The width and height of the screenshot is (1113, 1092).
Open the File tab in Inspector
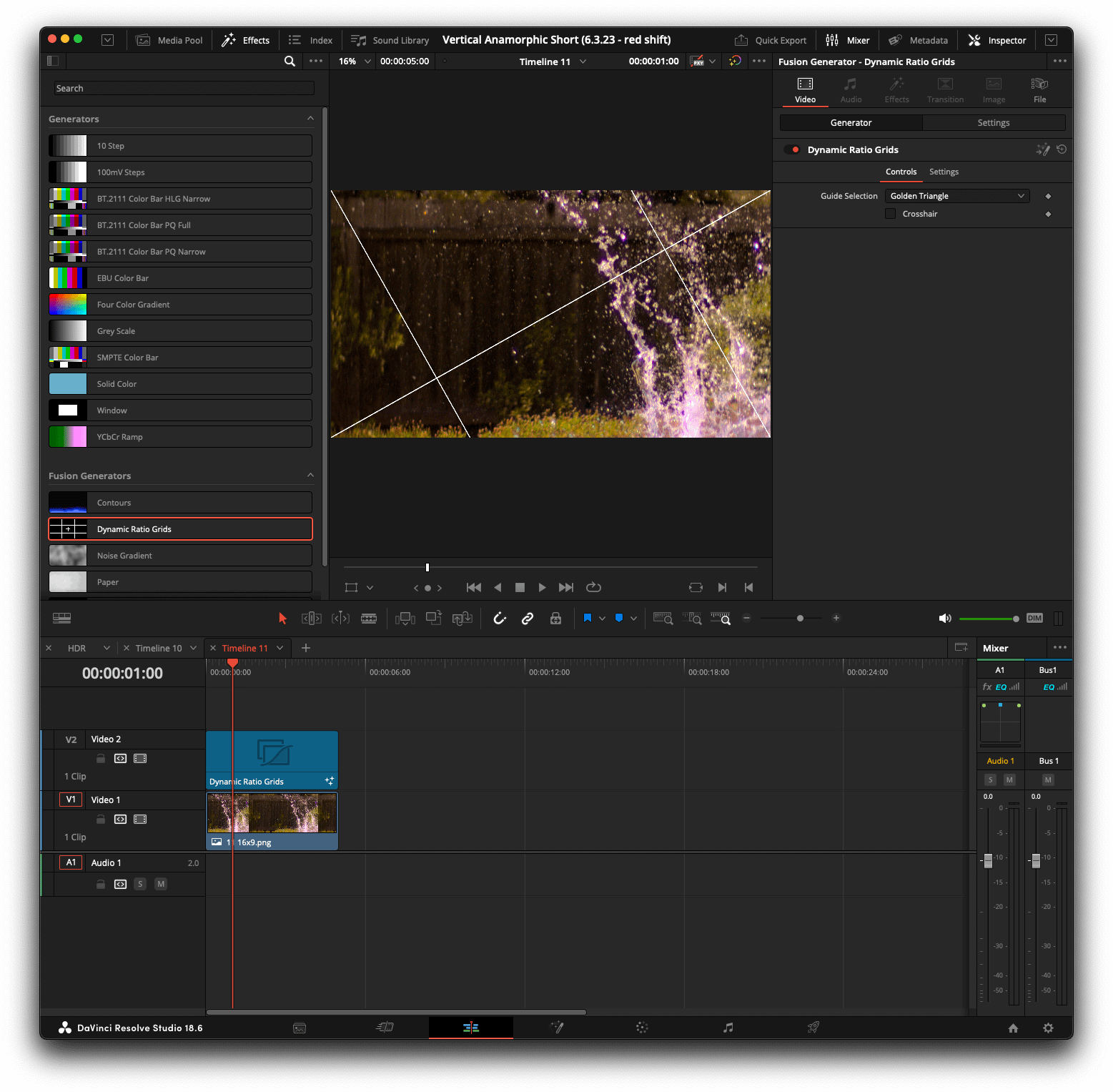(x=1039, y=90)
